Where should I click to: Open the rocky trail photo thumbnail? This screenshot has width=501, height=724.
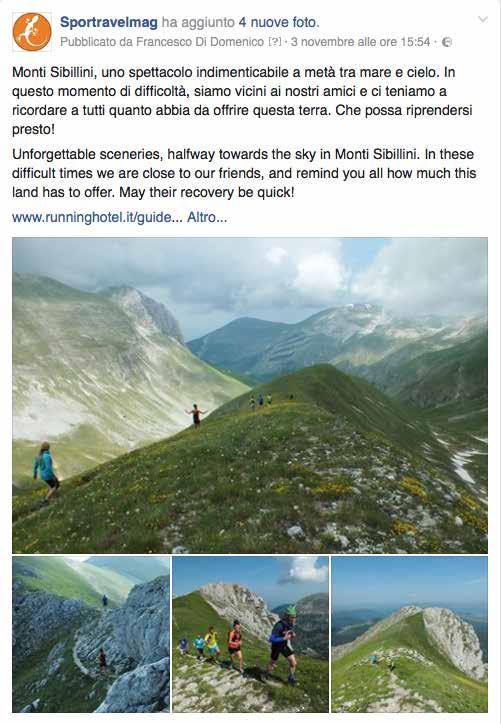pos(91,634)
